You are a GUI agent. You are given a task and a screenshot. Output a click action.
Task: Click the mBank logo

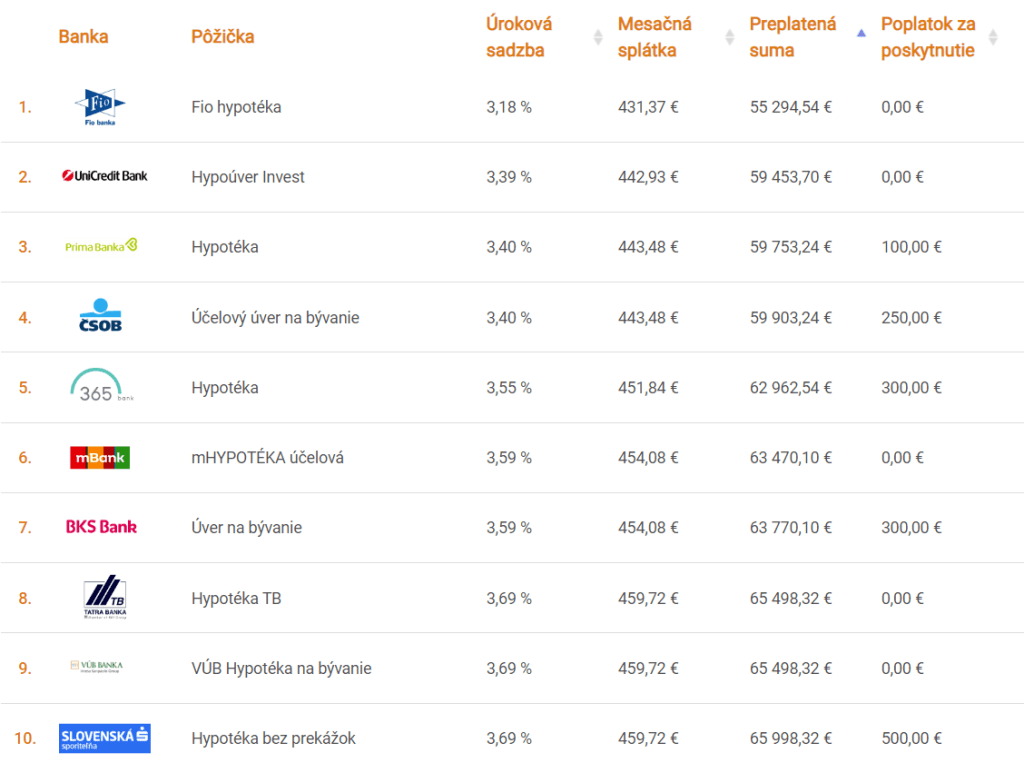pyautogui.click(x=100, y=457)
